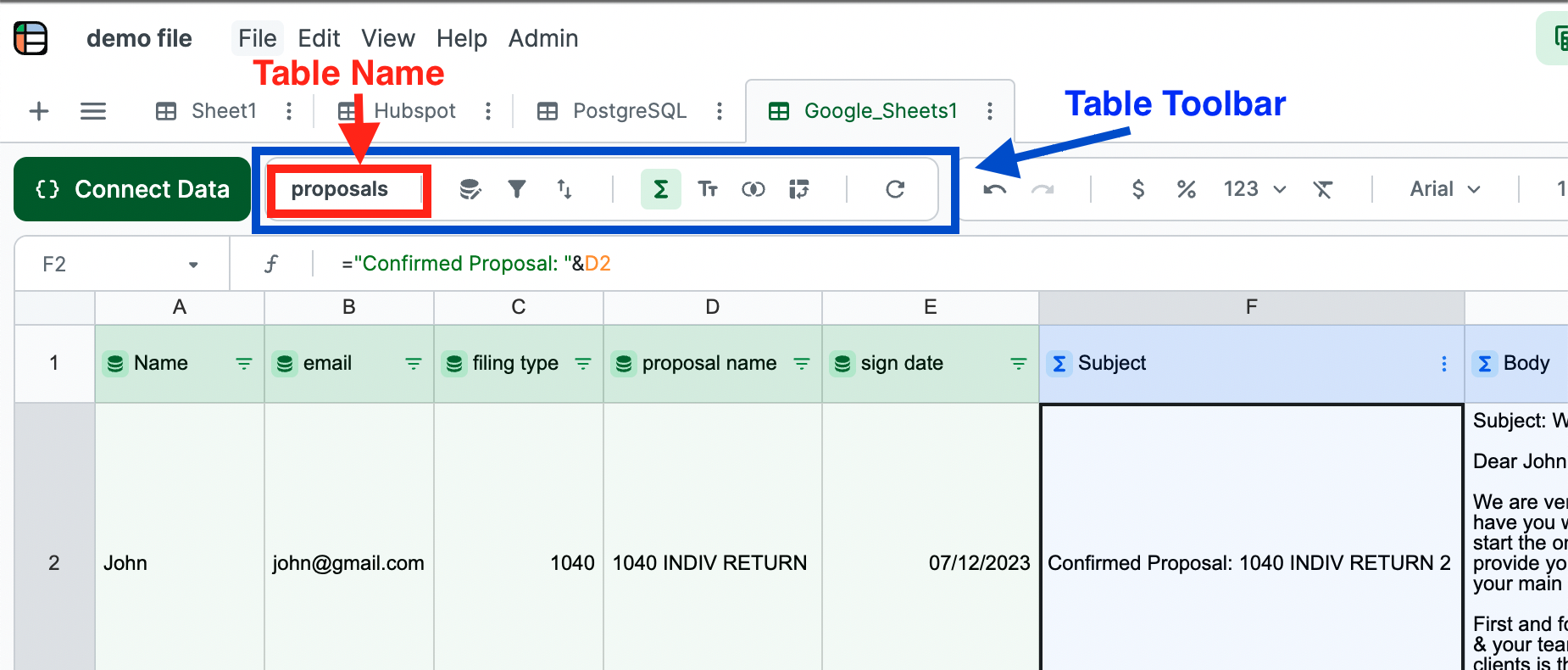Screen dimensions: 1568x670
Task: Click the demo file title
Action: click(139, 38)
